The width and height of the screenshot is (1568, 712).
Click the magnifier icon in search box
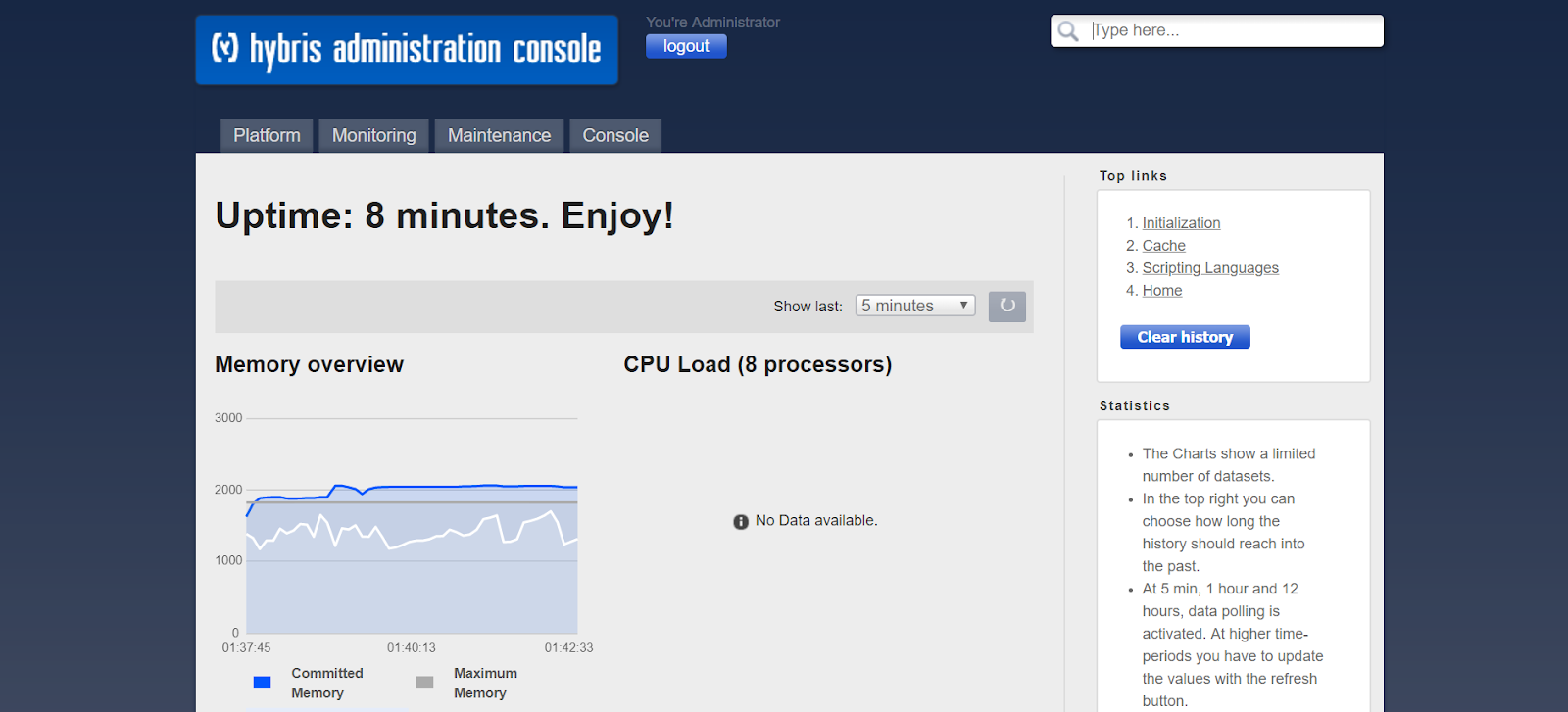(x=1068, y=31)
